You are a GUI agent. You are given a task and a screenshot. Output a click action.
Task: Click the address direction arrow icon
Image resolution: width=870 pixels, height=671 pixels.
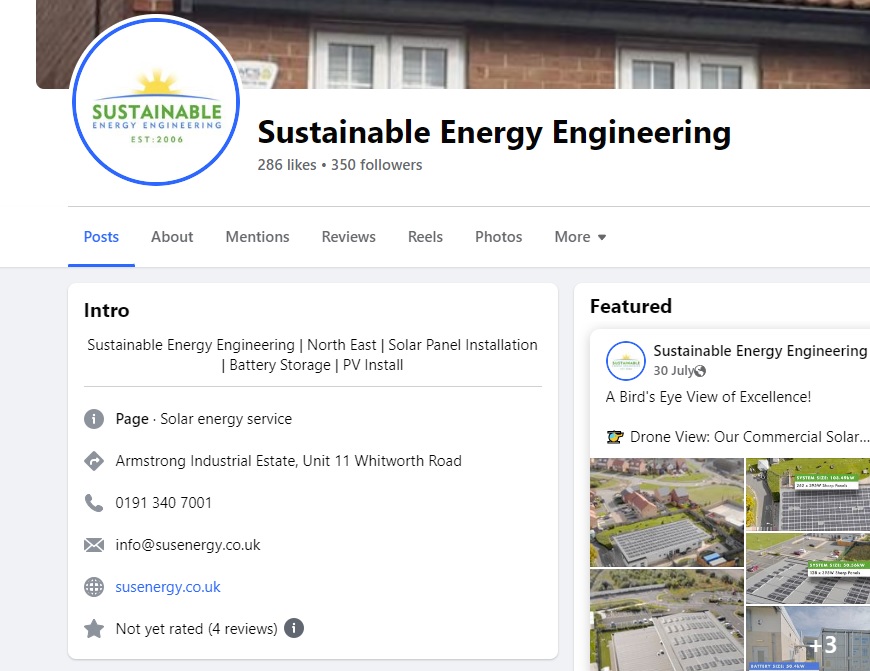click(x=94, y=461)
